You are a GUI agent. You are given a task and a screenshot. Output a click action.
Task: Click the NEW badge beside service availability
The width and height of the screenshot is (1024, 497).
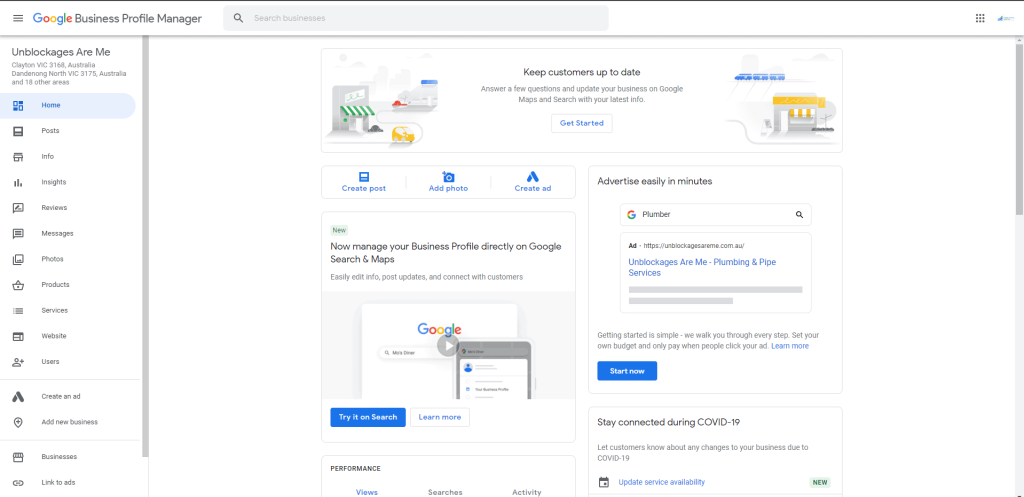[x=820, y=483]
